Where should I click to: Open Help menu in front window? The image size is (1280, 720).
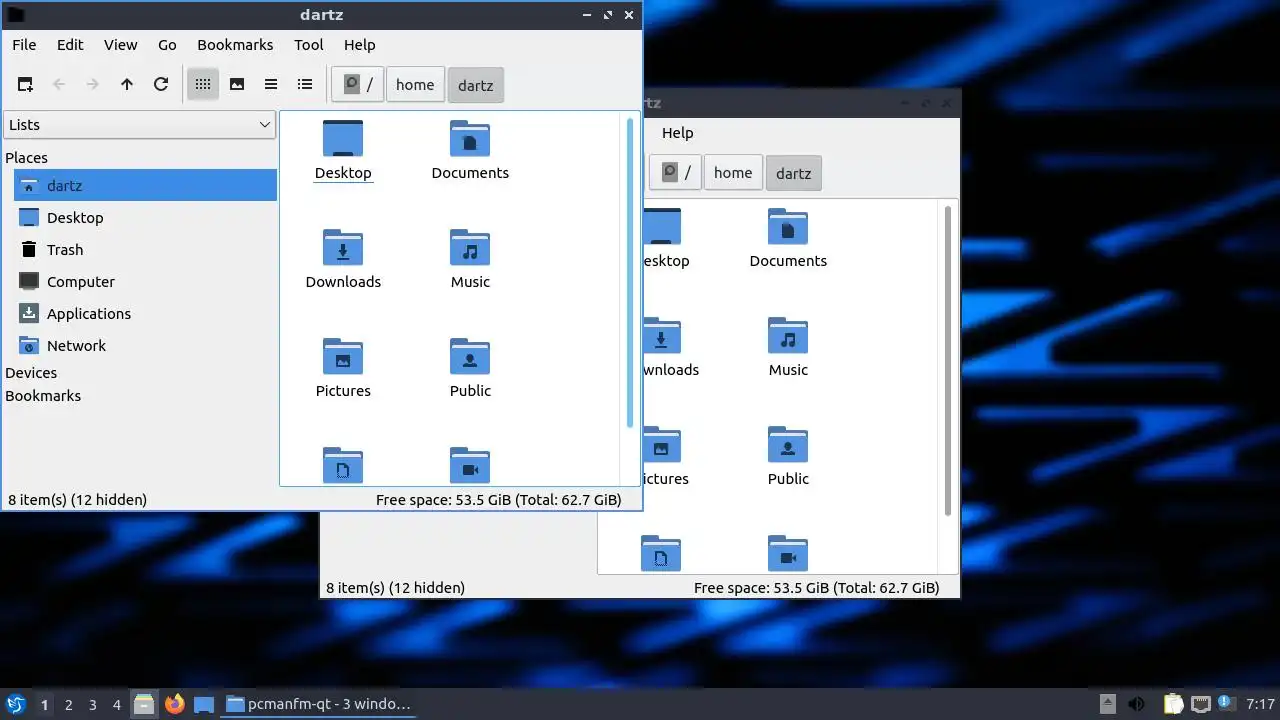click(360, 45)
